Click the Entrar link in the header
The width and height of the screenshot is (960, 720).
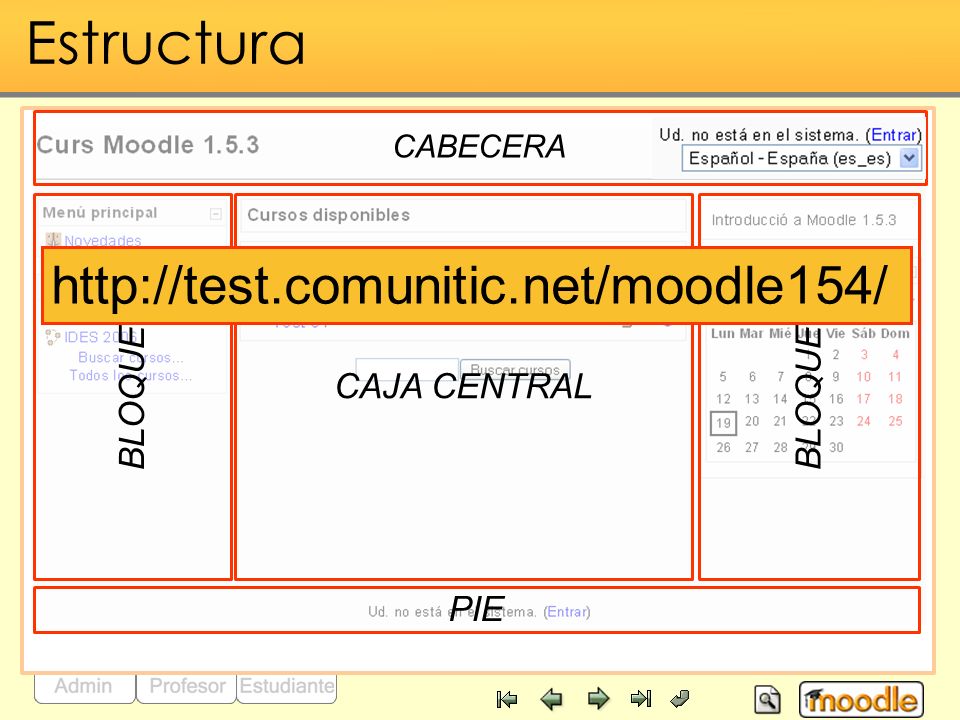click(893, 135)
